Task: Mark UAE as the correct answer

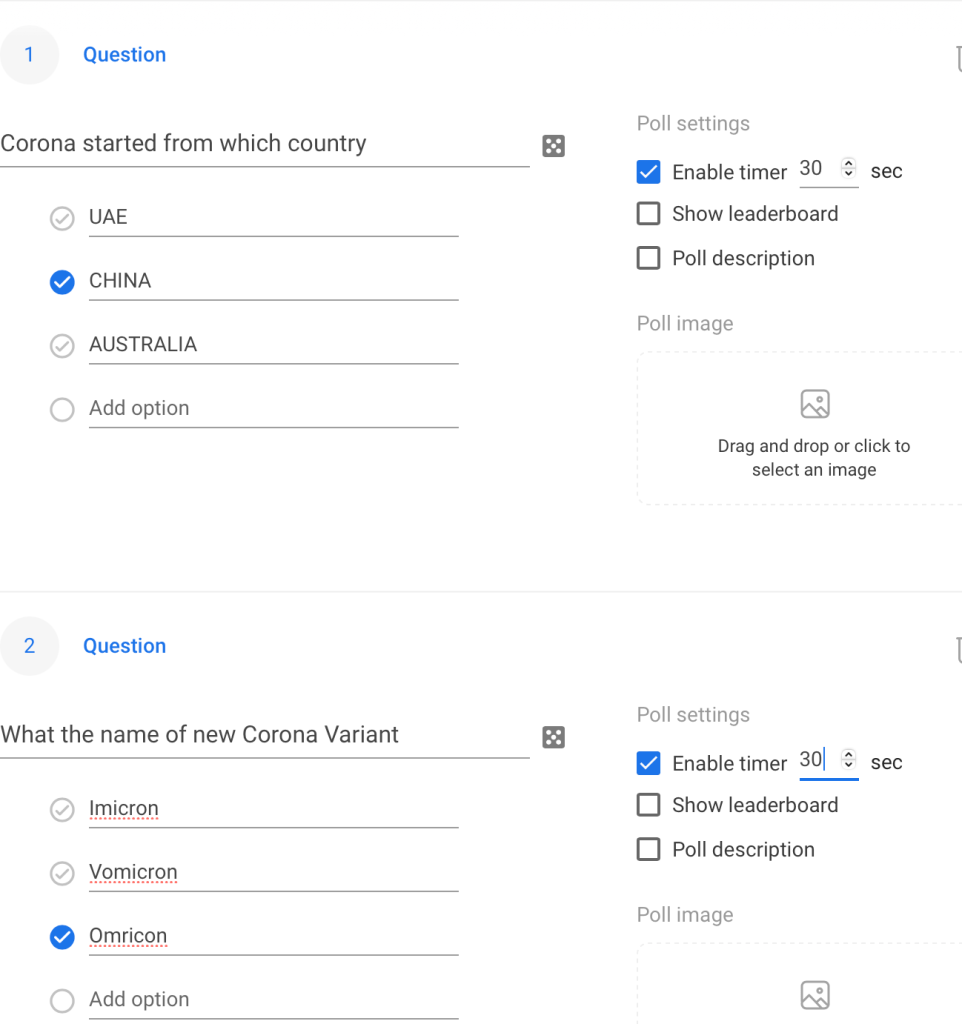Action: [x=62, y=218]
